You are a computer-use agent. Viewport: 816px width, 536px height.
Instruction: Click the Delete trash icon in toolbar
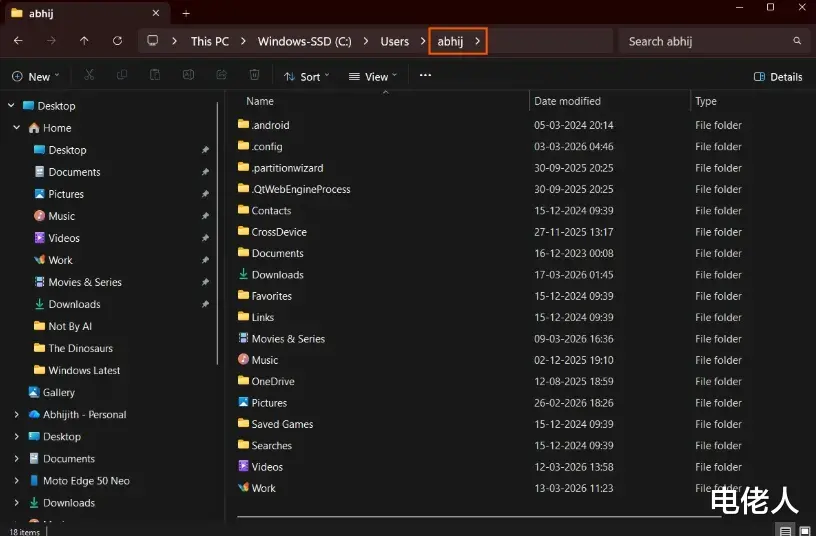tap(254, 76)
